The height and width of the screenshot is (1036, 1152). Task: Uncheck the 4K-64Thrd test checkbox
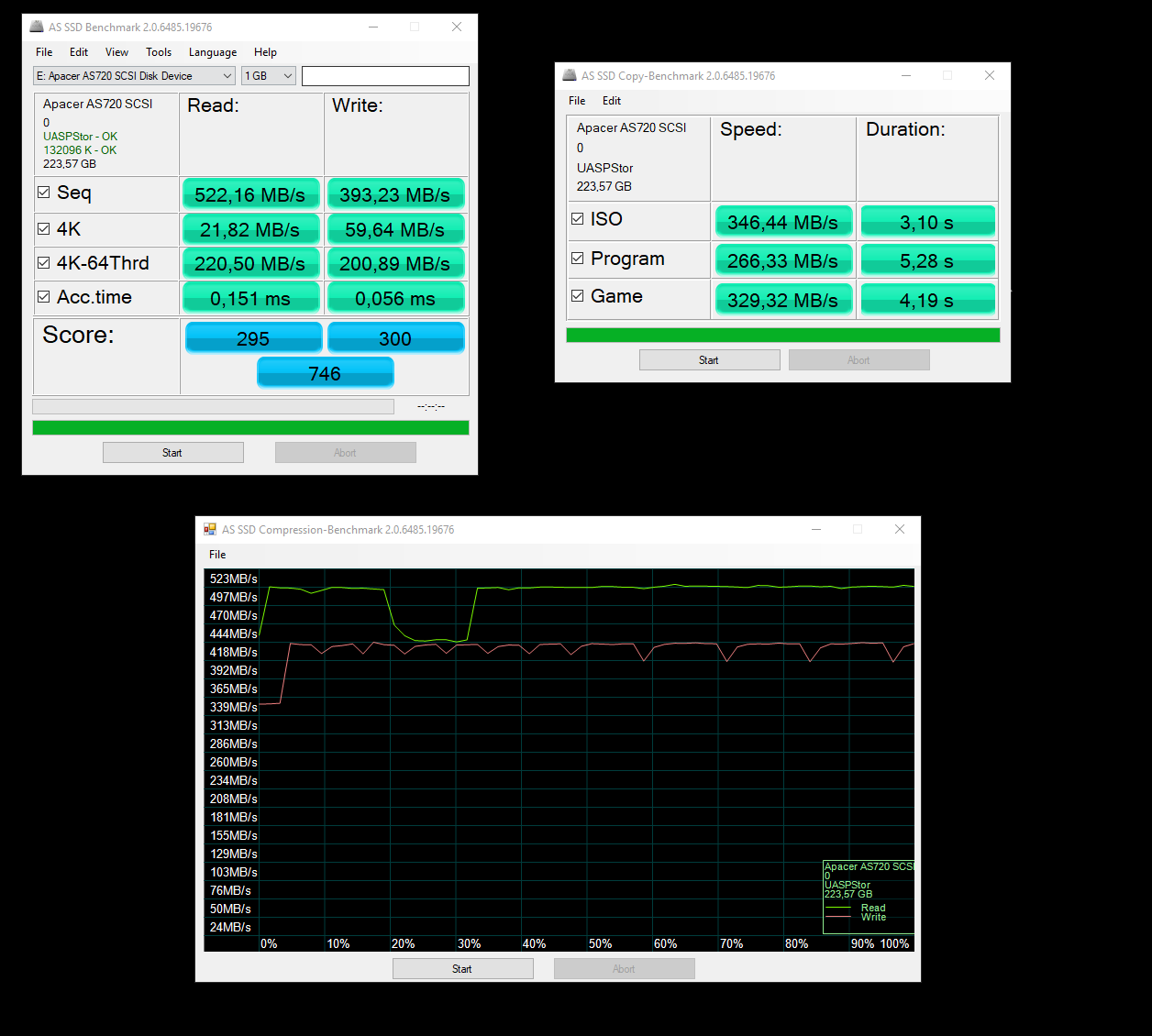click(x=43, y=263)
